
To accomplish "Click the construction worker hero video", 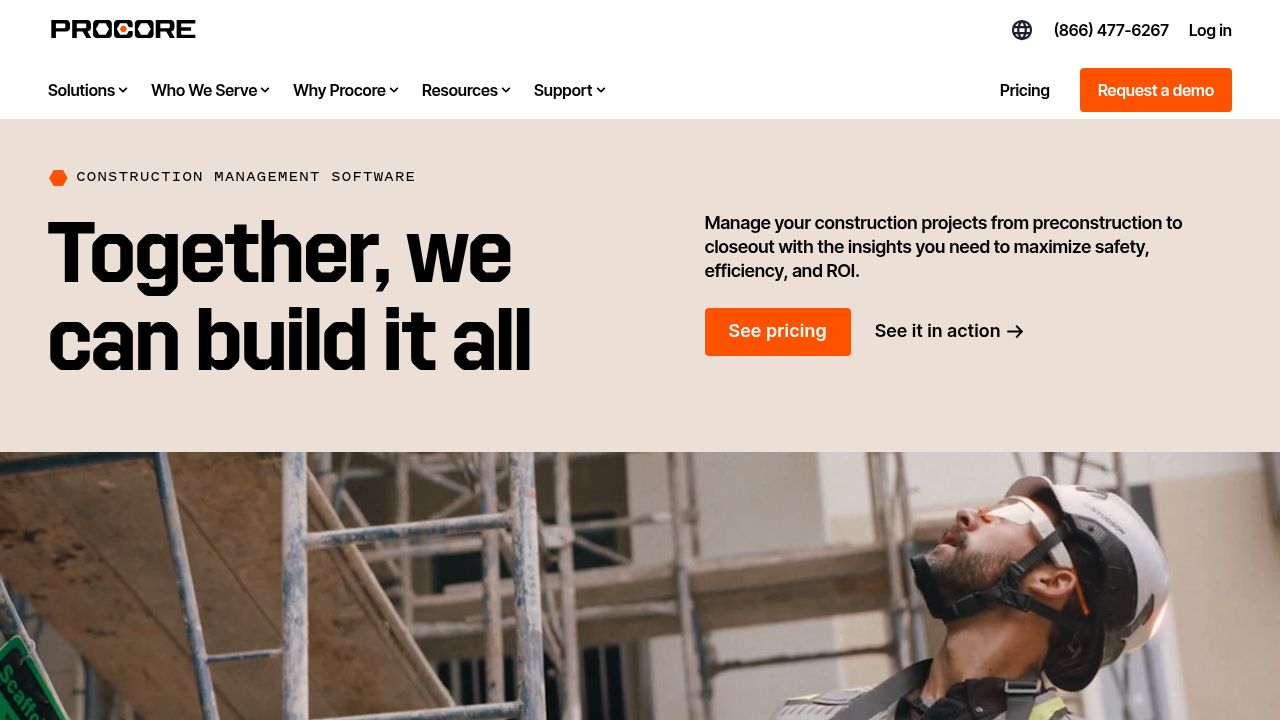I will click(x=640, y=586).
